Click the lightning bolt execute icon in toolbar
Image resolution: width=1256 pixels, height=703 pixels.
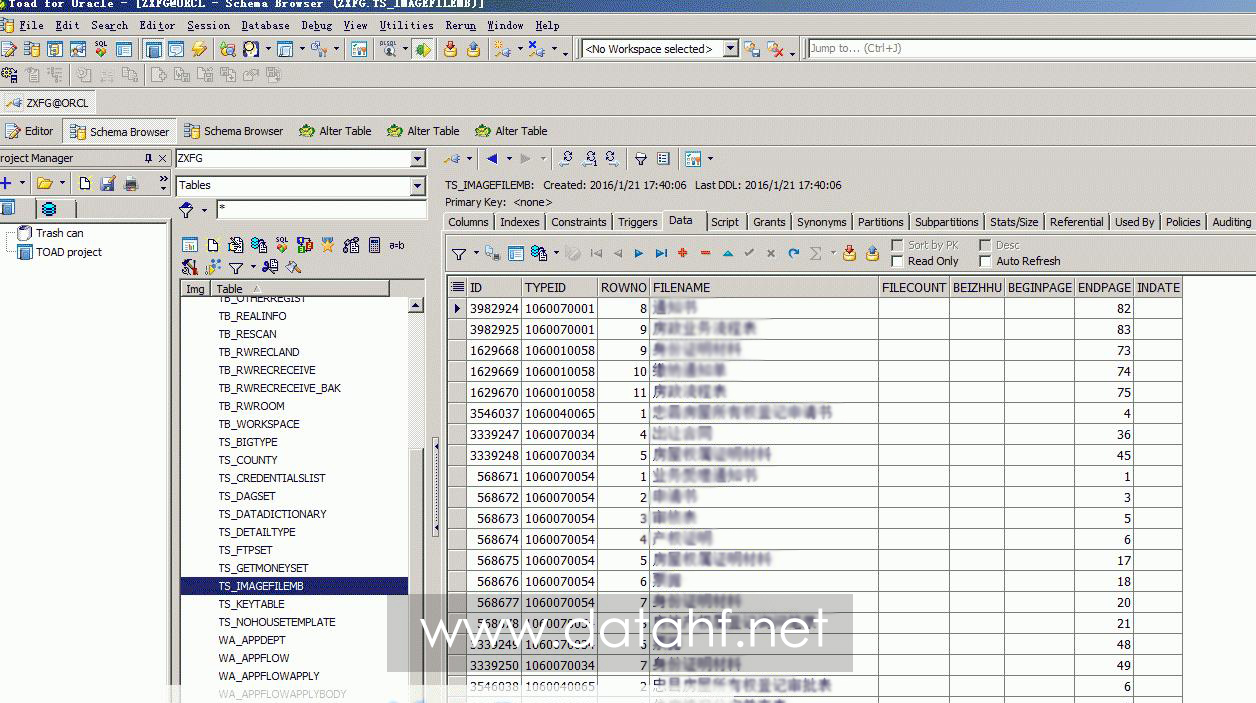pos(199,49)
